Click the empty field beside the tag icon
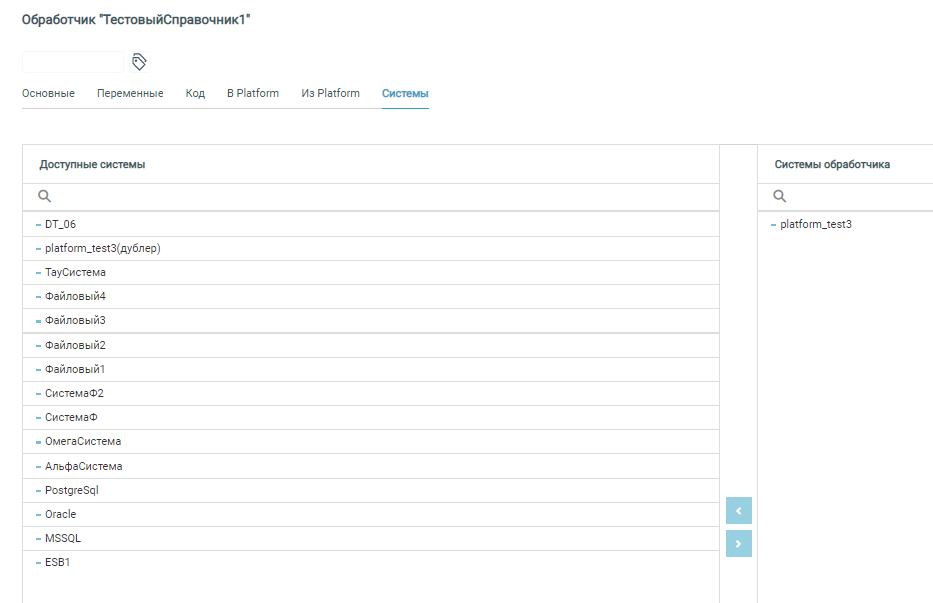The height and width of the screenshot is (603, 933). coord(72,62)
